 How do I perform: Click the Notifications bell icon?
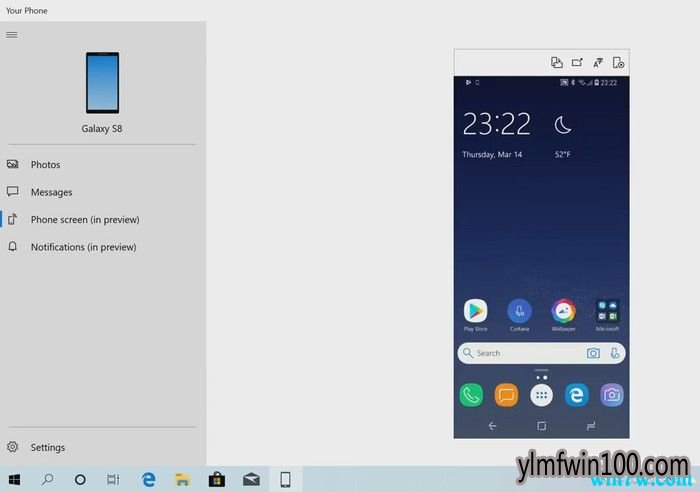pos(12,246)
